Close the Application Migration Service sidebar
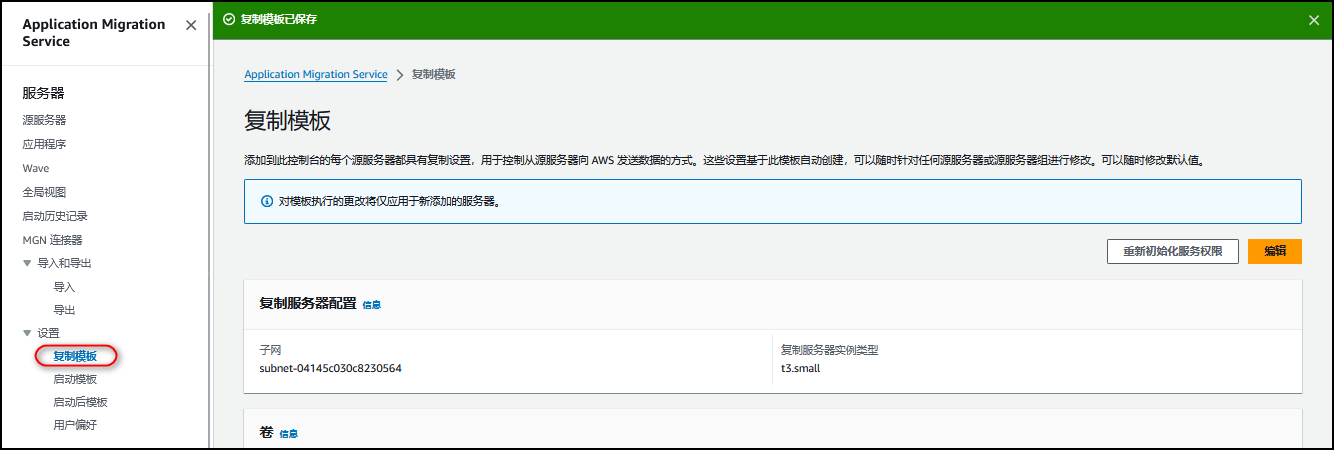Image resolution: width=1334 pixels, height=450 pixels. [191, 25]
